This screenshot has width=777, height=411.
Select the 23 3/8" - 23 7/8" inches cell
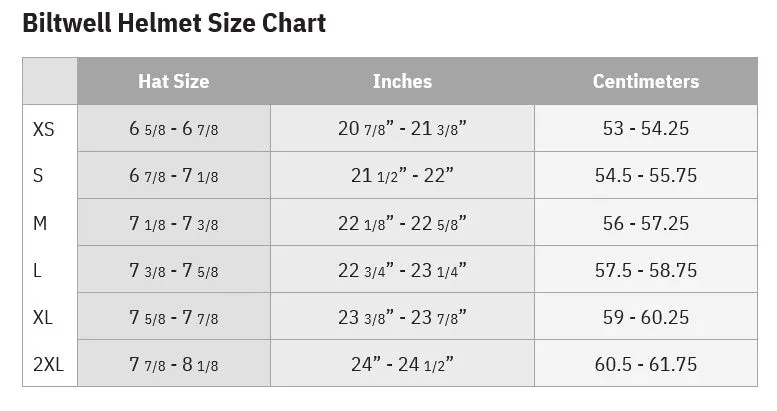pyautogui.click(x=402, y=317)
